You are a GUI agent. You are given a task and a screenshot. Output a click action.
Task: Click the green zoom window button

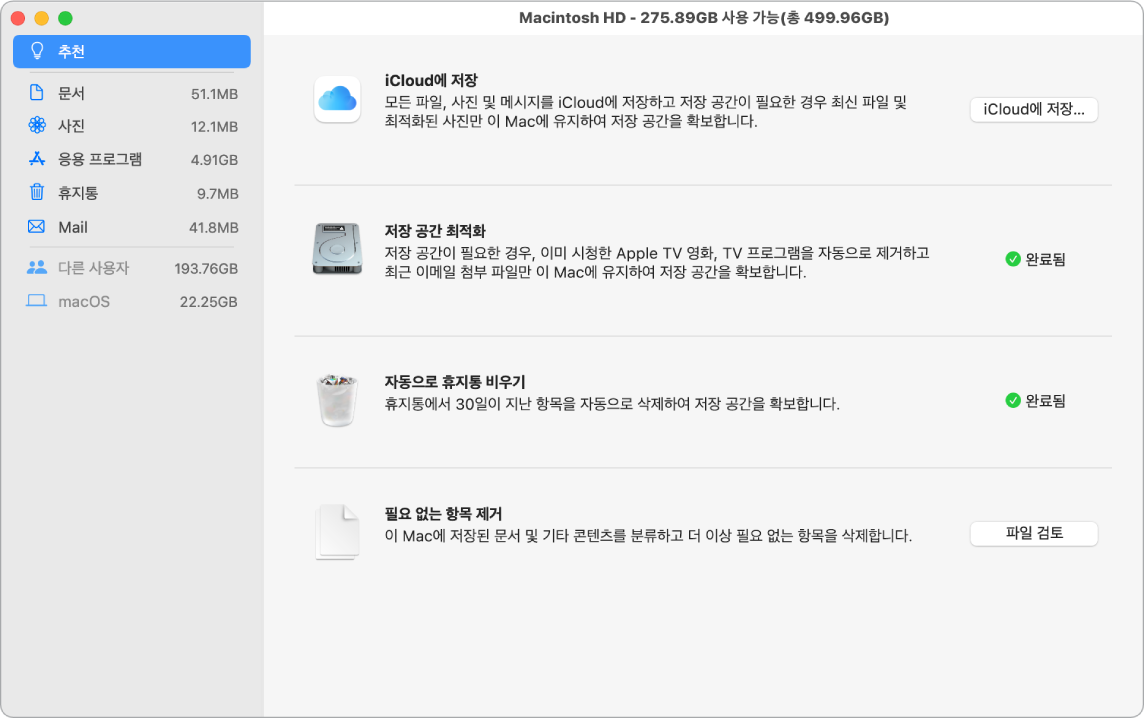[x=66, y=18]
